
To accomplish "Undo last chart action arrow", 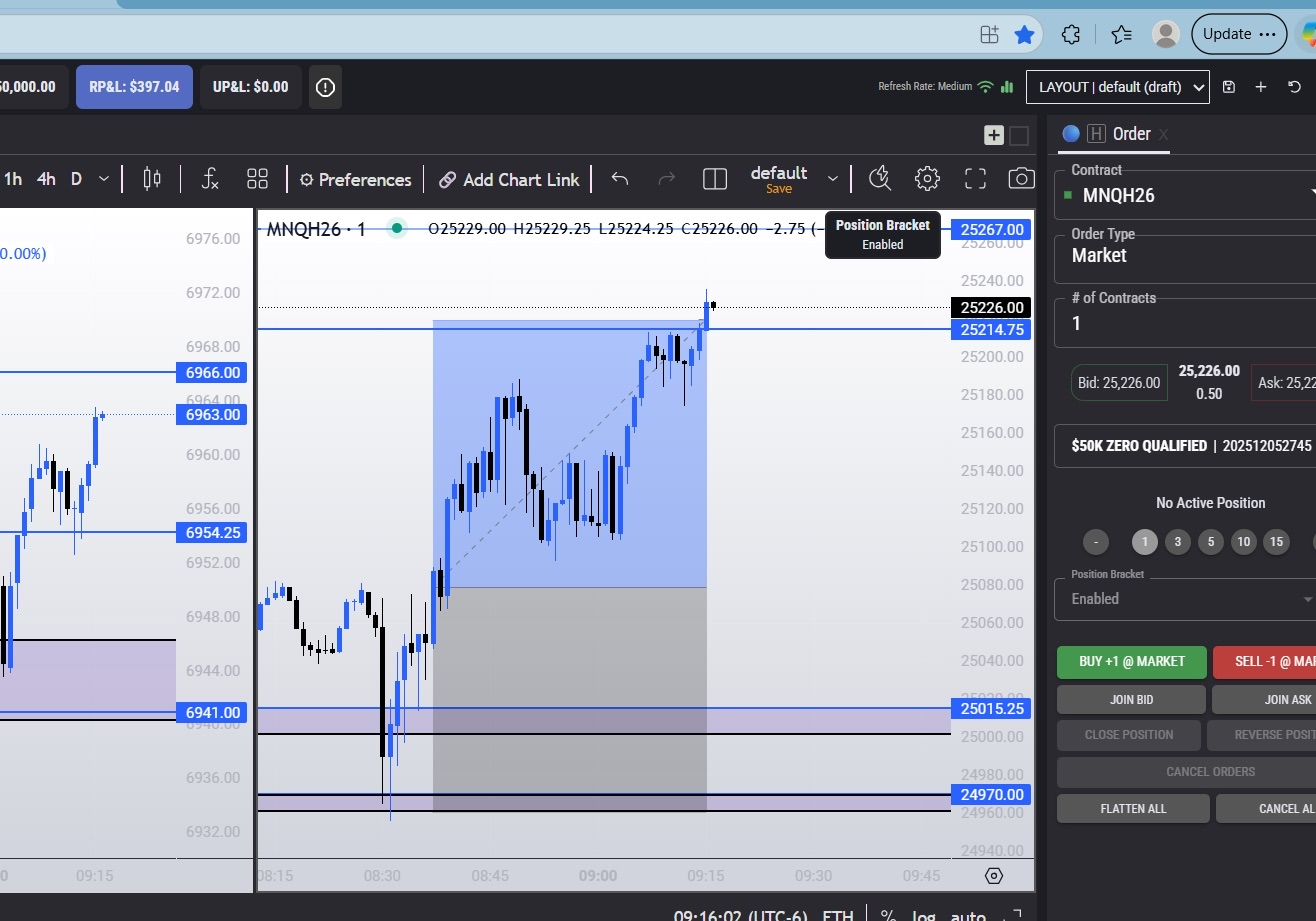I will pos(620,179).
